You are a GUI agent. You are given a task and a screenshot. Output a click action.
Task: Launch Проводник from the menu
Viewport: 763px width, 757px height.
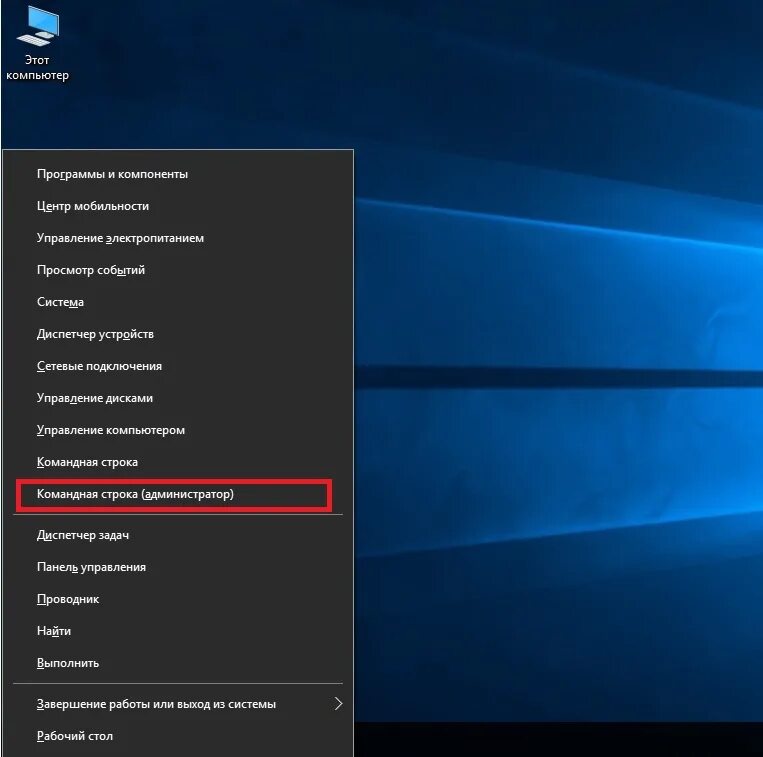[178, 599]
